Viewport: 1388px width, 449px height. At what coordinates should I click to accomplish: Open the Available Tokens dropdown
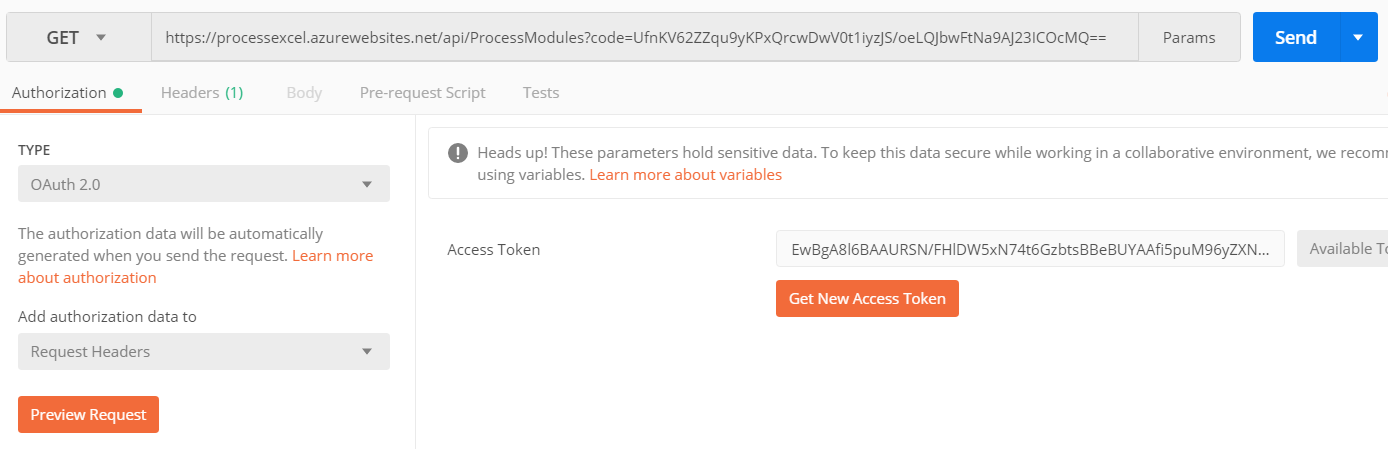coord(1342,249)
